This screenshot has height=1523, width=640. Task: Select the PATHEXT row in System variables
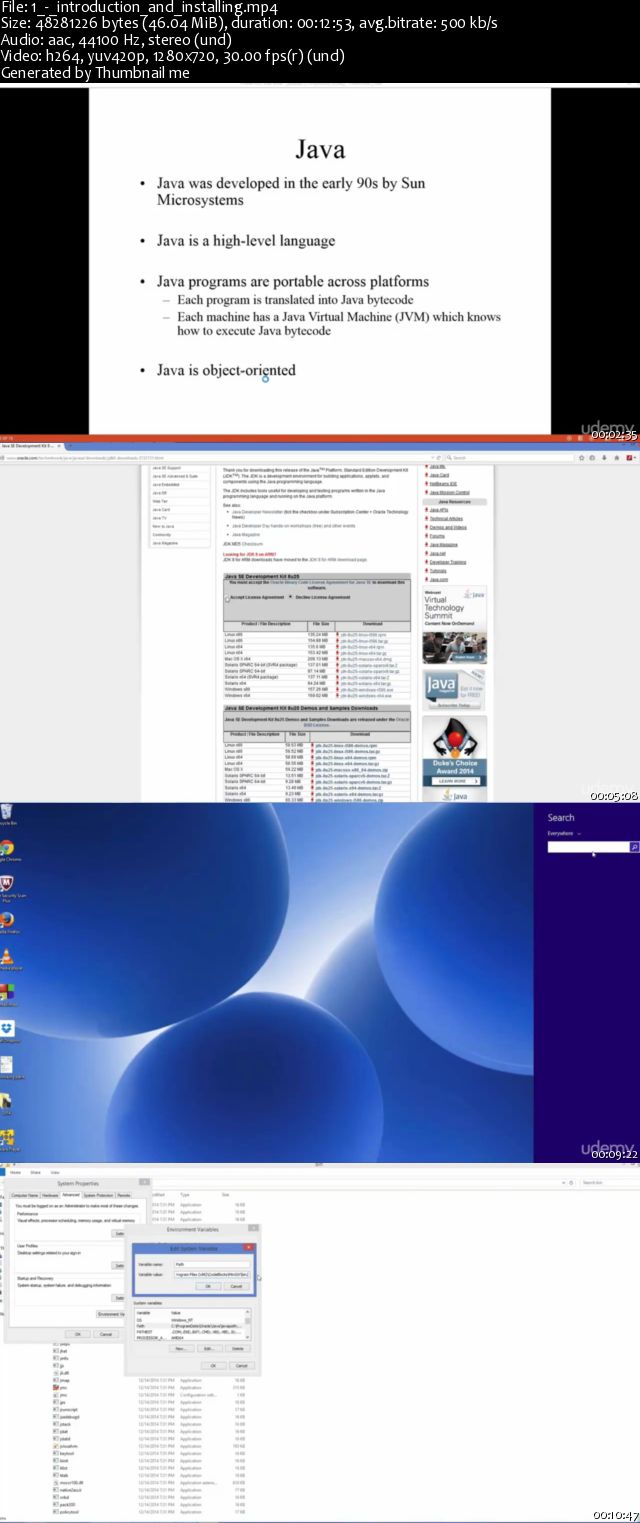pyautogui.click(x=189, y=1331)
